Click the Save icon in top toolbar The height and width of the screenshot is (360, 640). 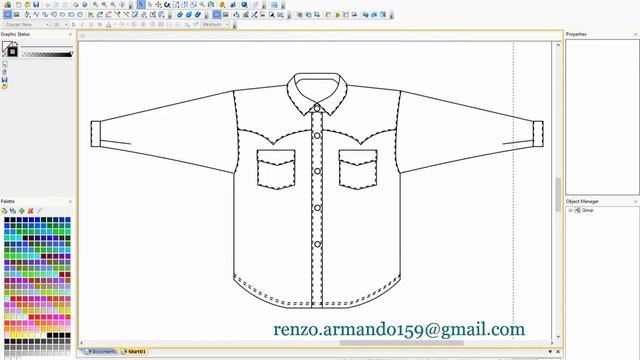point(36,4)
